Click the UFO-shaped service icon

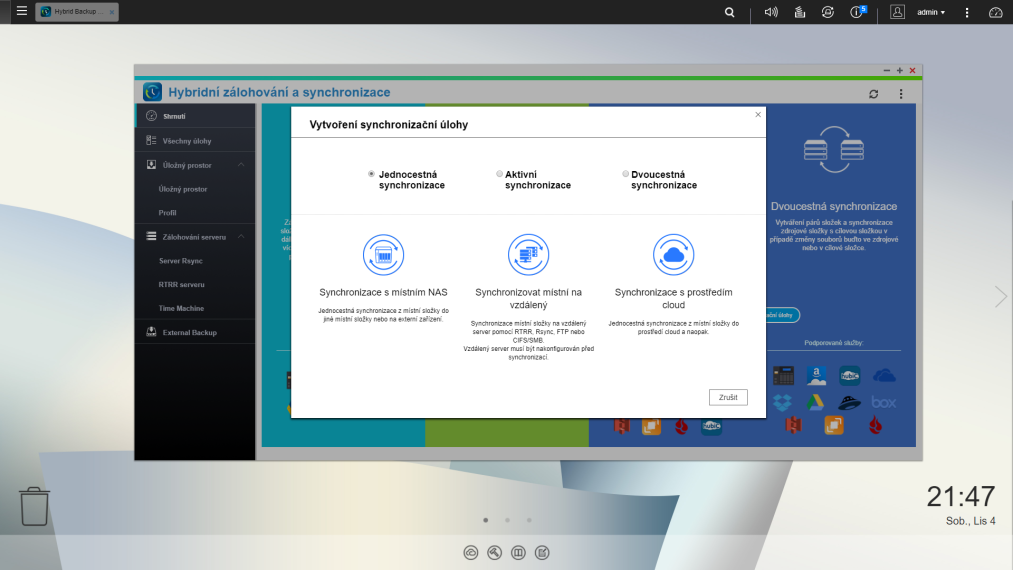click(850, 403)
